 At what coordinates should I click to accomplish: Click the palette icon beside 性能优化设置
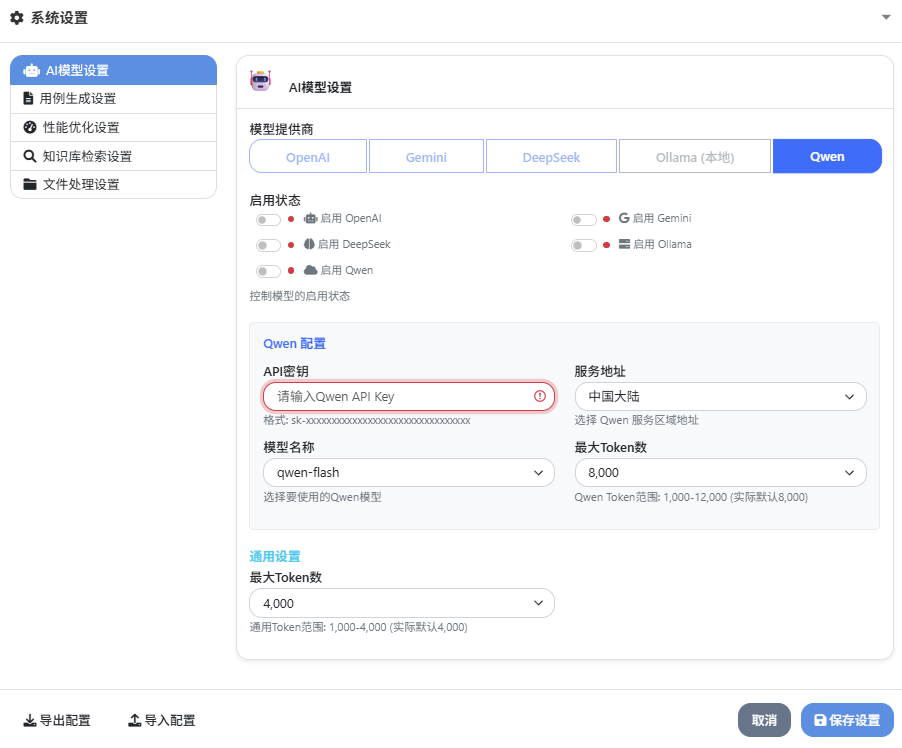point(30,127)
